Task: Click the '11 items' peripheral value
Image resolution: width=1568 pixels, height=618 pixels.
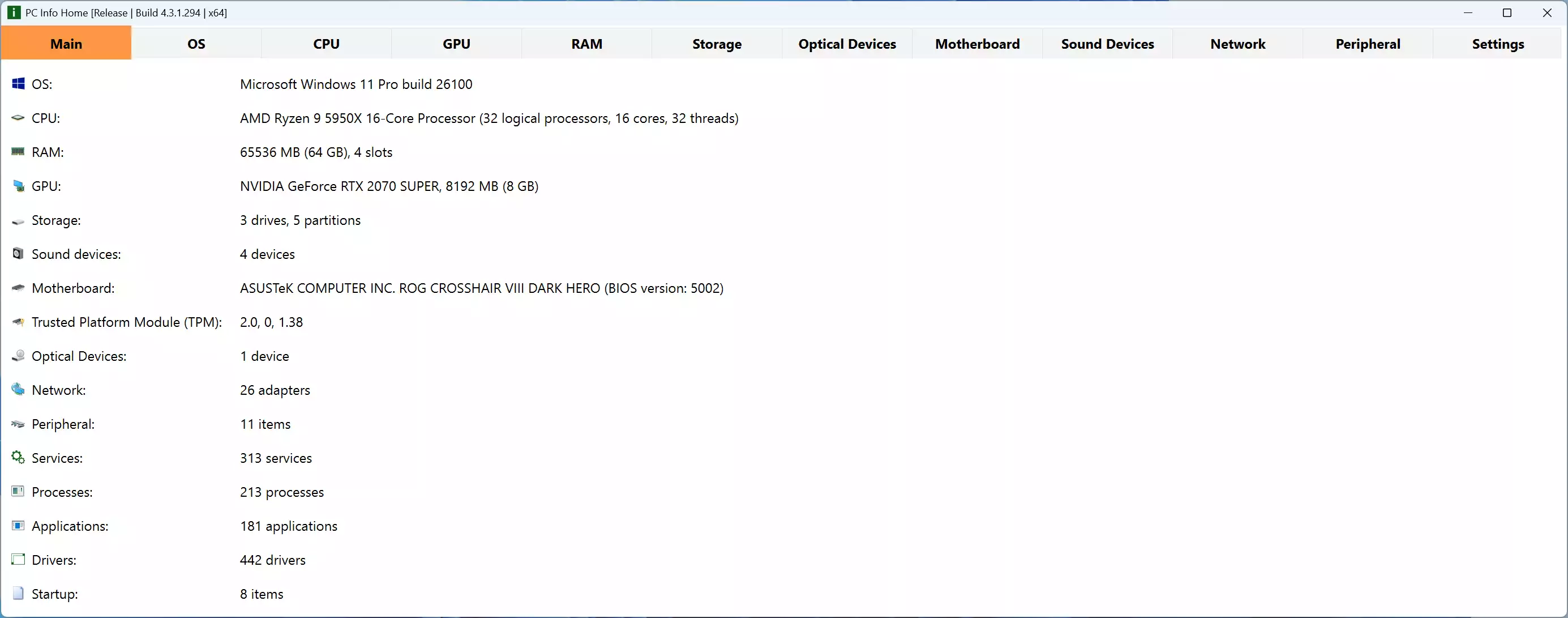Action: 265,424
